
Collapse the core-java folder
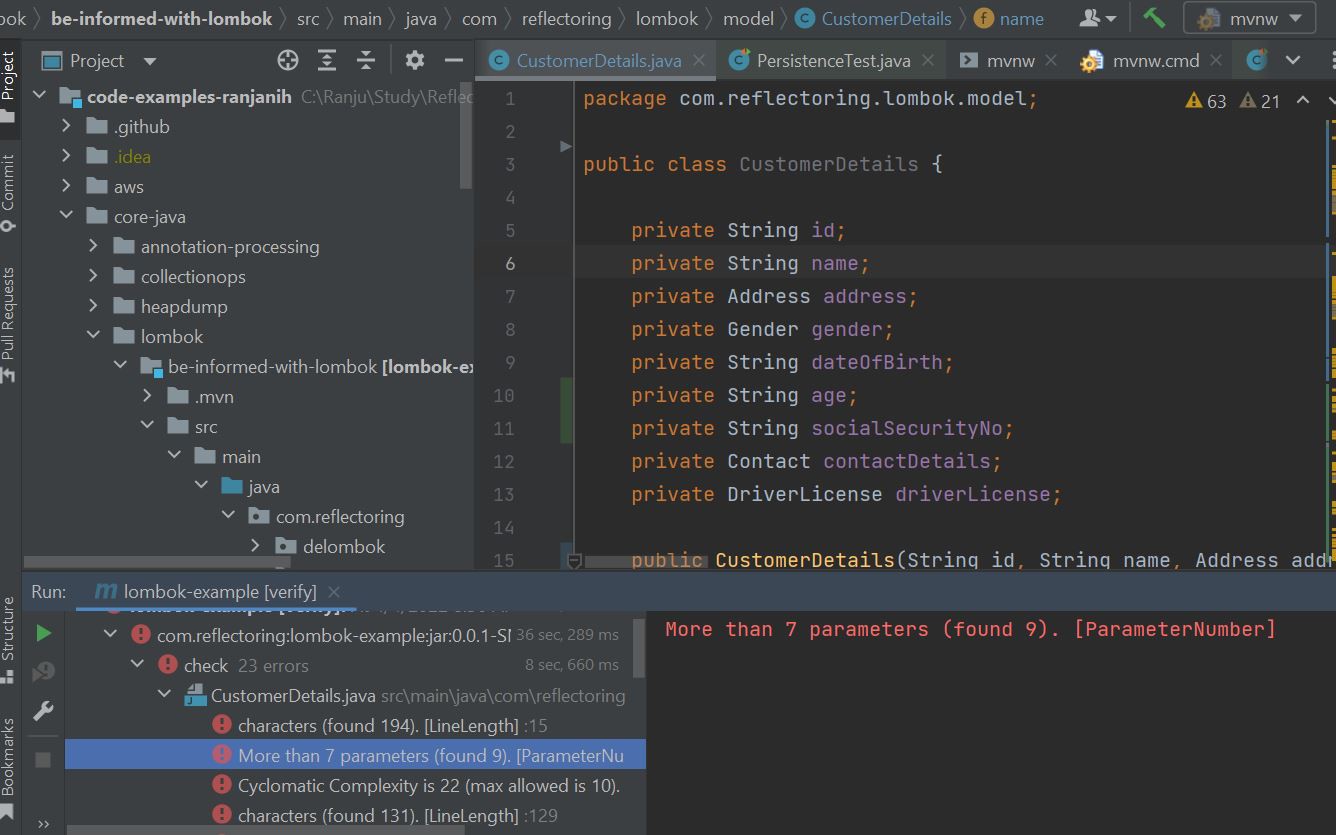66,217
